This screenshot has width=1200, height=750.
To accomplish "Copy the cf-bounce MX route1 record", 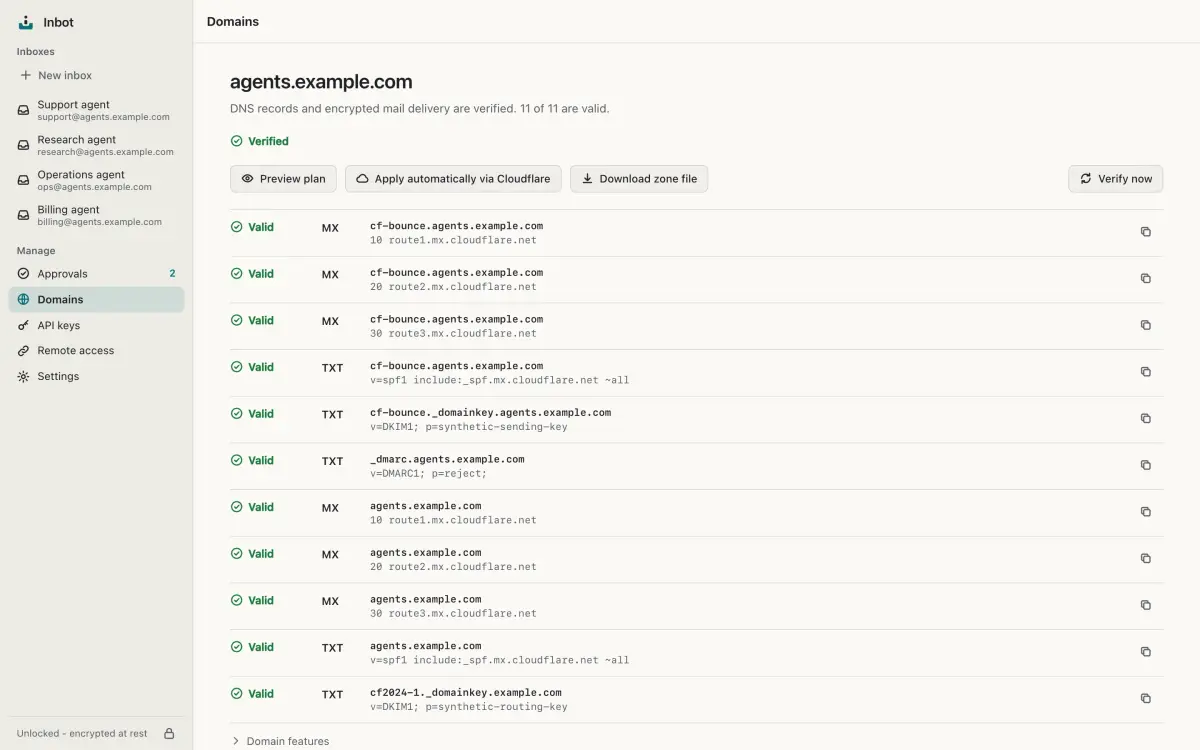I will (x=1146, y=232).
